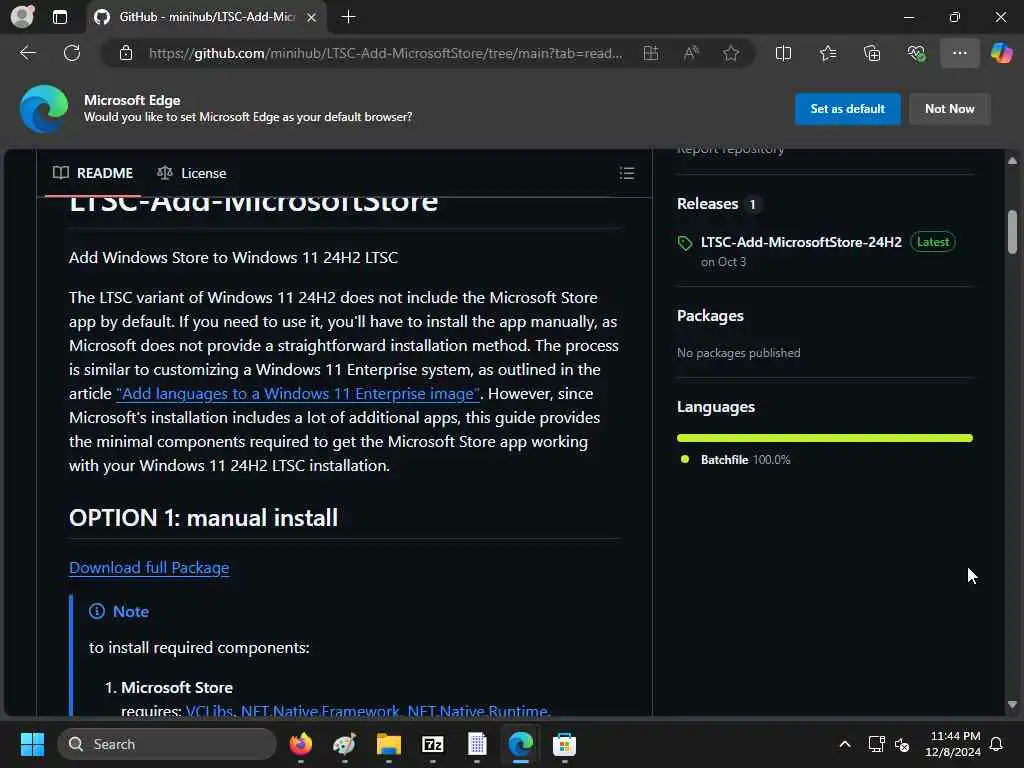Image resolution: width=1024 pixels, height=768 pixels.
Task: Open the Releases section heading link
Action: [x=707, y=204]
